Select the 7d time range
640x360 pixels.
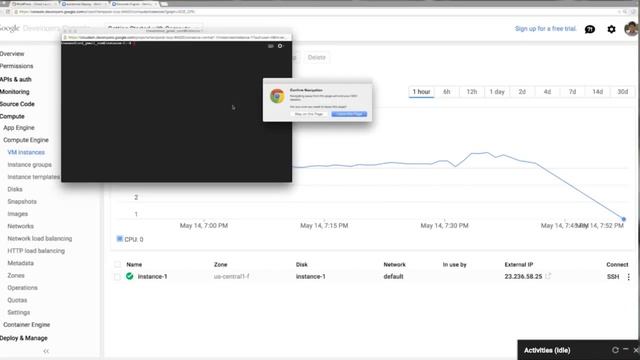(572, 92)
